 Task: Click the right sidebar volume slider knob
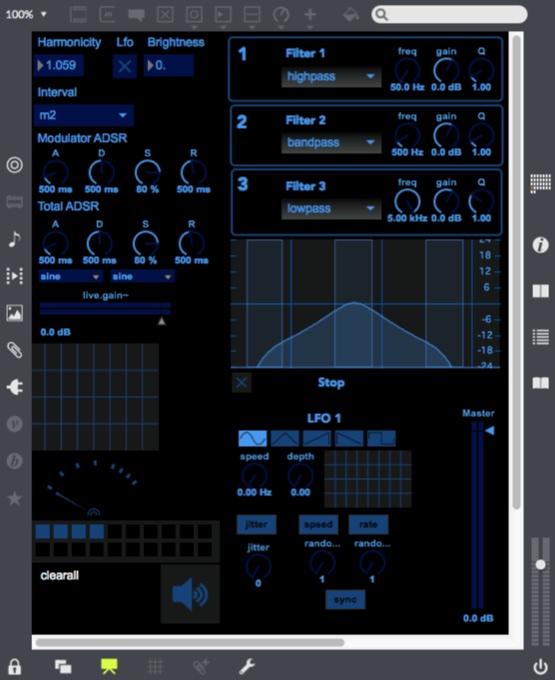tap(540, 564)
